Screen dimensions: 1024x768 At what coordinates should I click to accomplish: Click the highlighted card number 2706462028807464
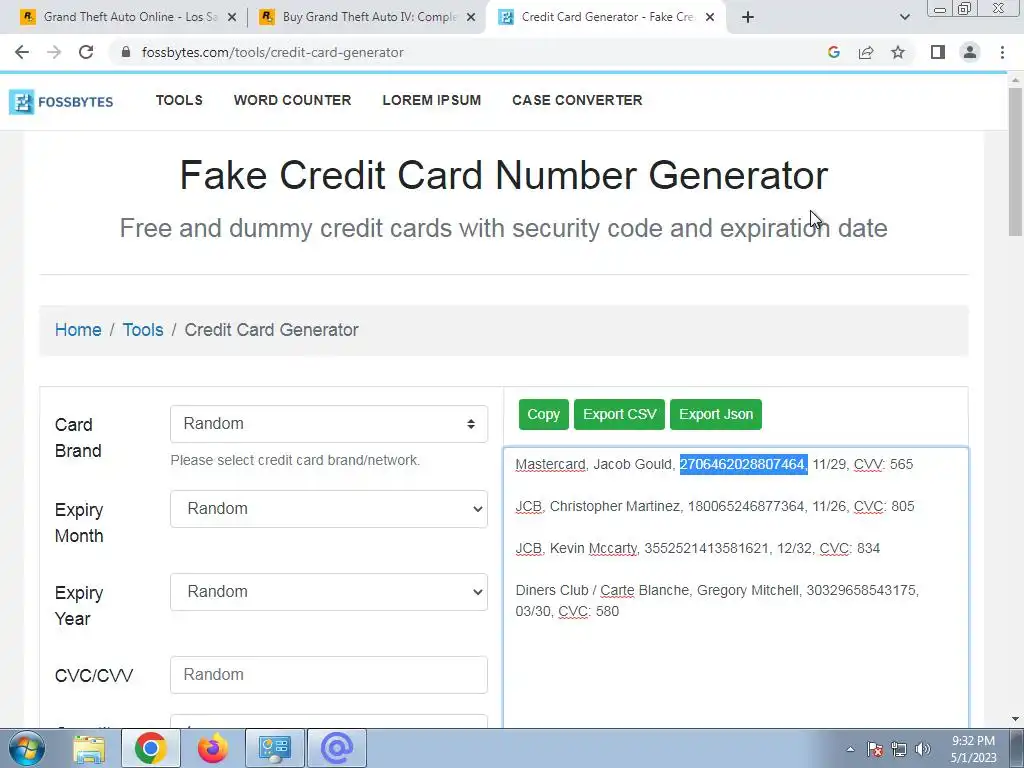[x=743, y=464]
